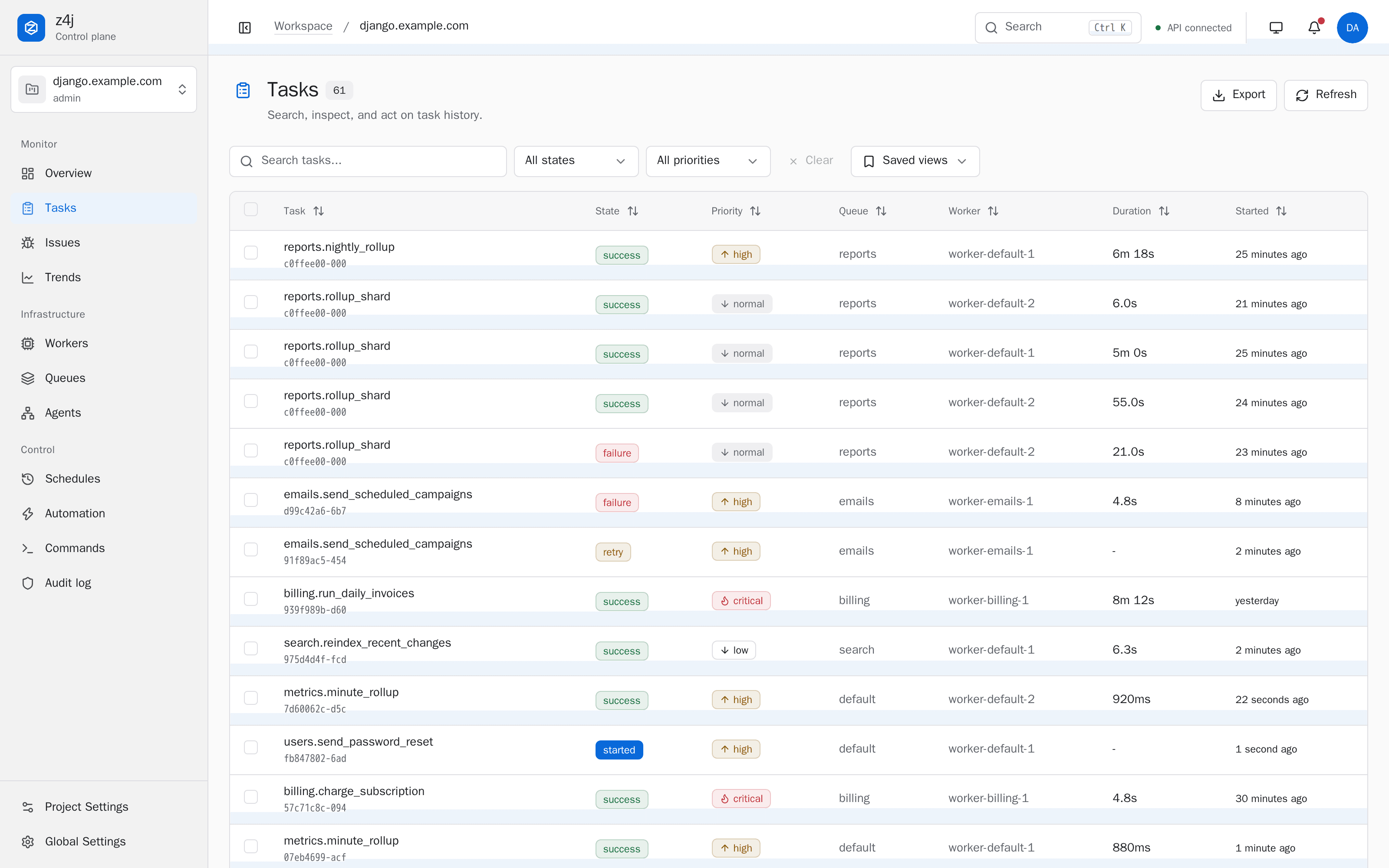The height and width of the screenshot is (868, 1389).
Task: Click the Issues bug icon
Action: pyautogui.click(x=27, y=243)
